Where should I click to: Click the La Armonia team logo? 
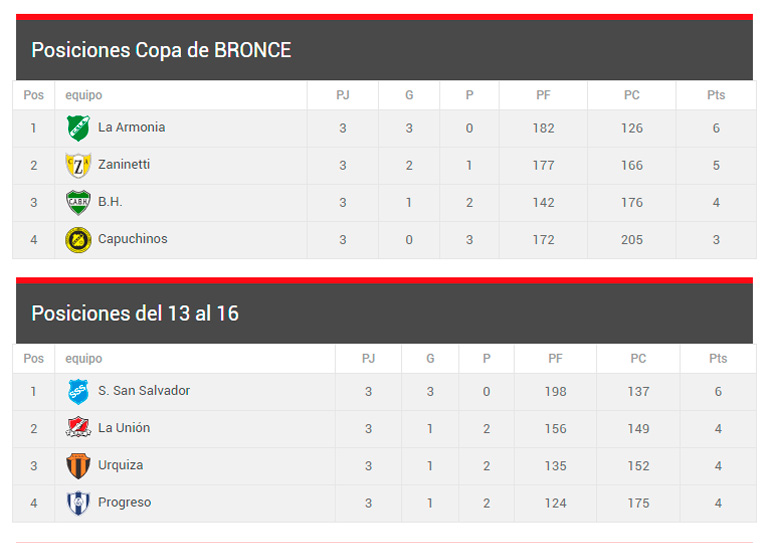pos(78,128)
